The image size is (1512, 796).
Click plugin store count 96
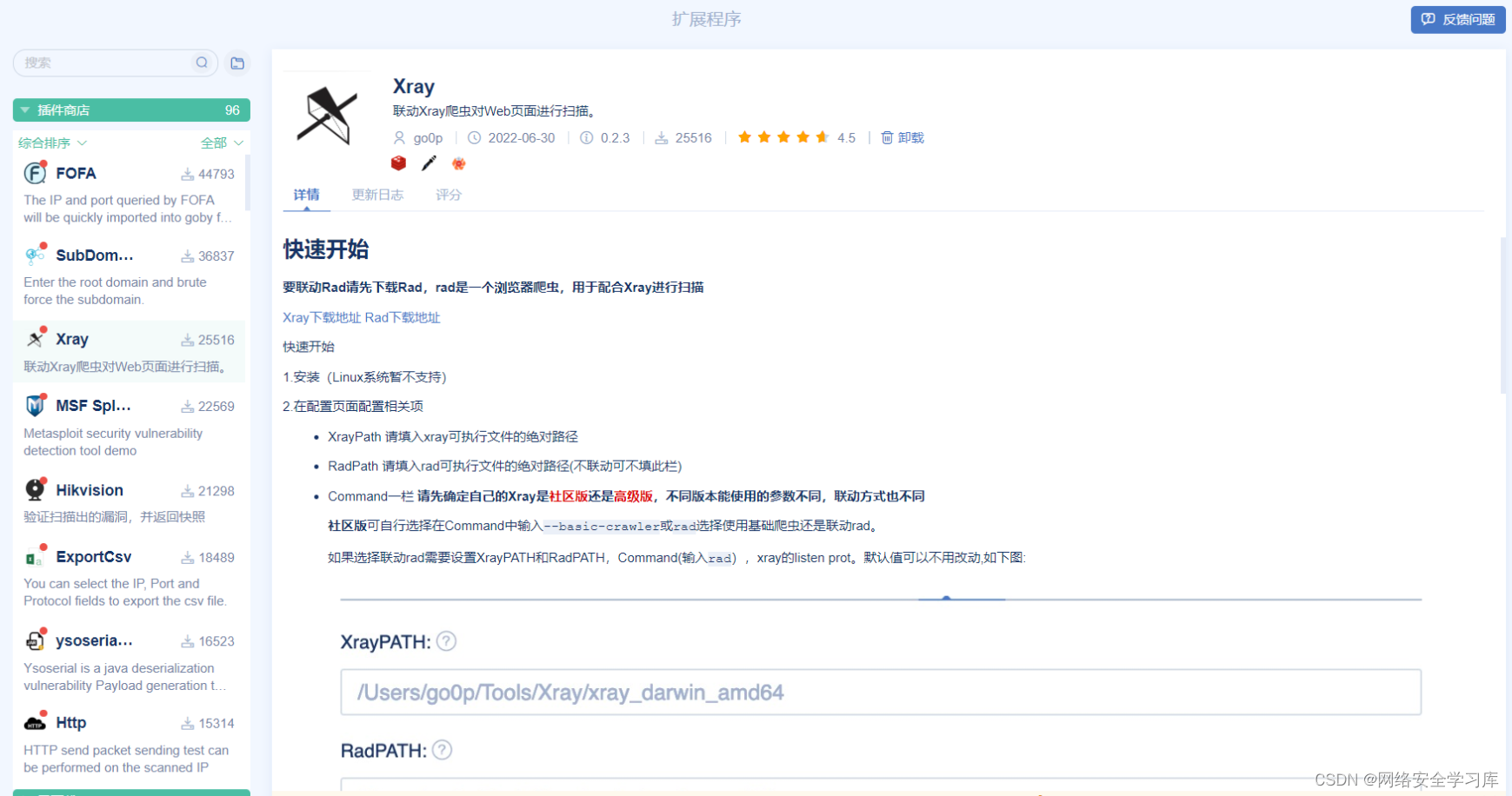click(x=232, y=110)
